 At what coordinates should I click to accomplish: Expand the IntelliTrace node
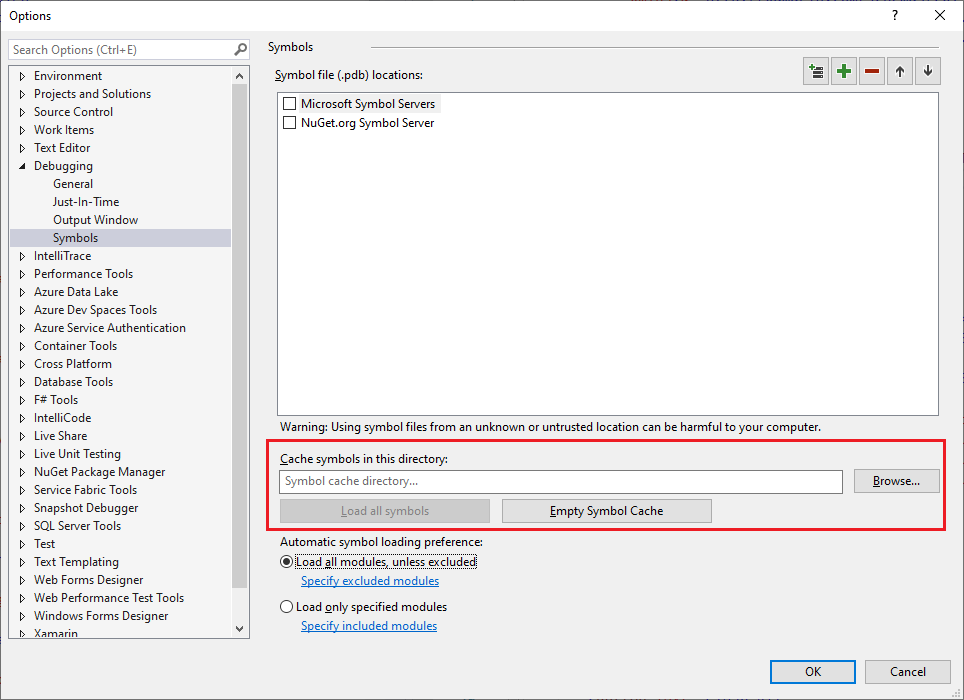coord(23,256)
